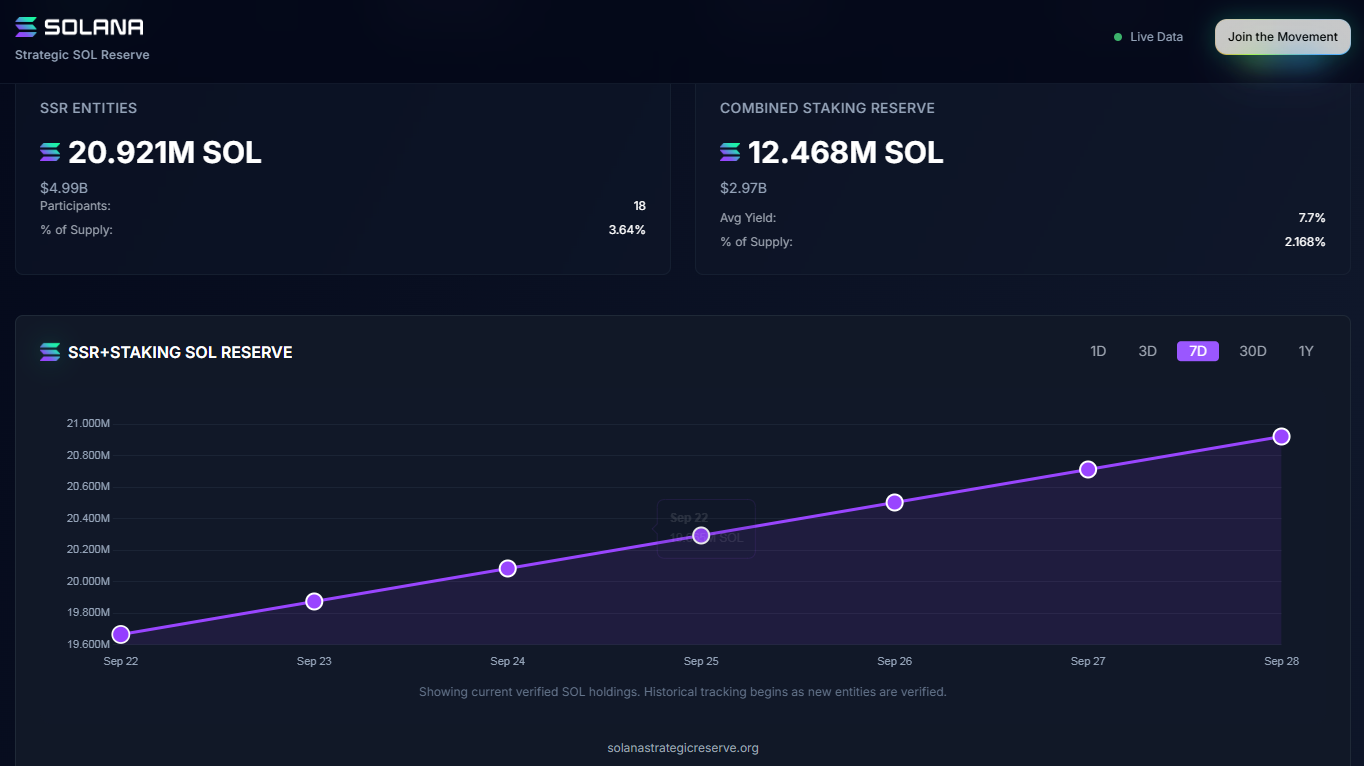Select the 30D chart range

1253,351
